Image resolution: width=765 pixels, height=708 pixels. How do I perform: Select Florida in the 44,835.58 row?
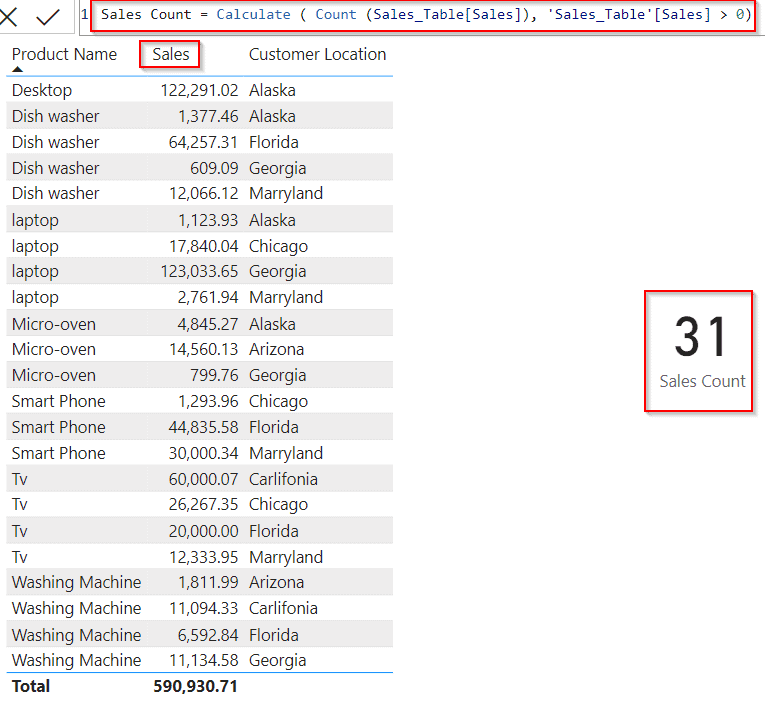[274, 427]
